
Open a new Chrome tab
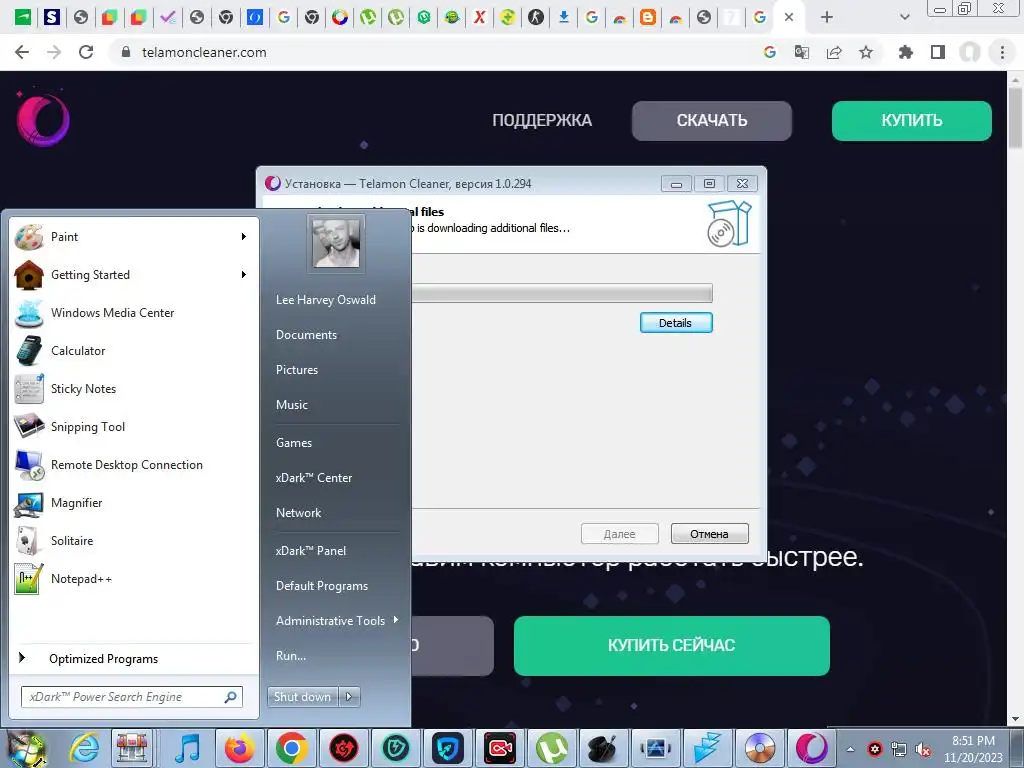tap(827, 17)
